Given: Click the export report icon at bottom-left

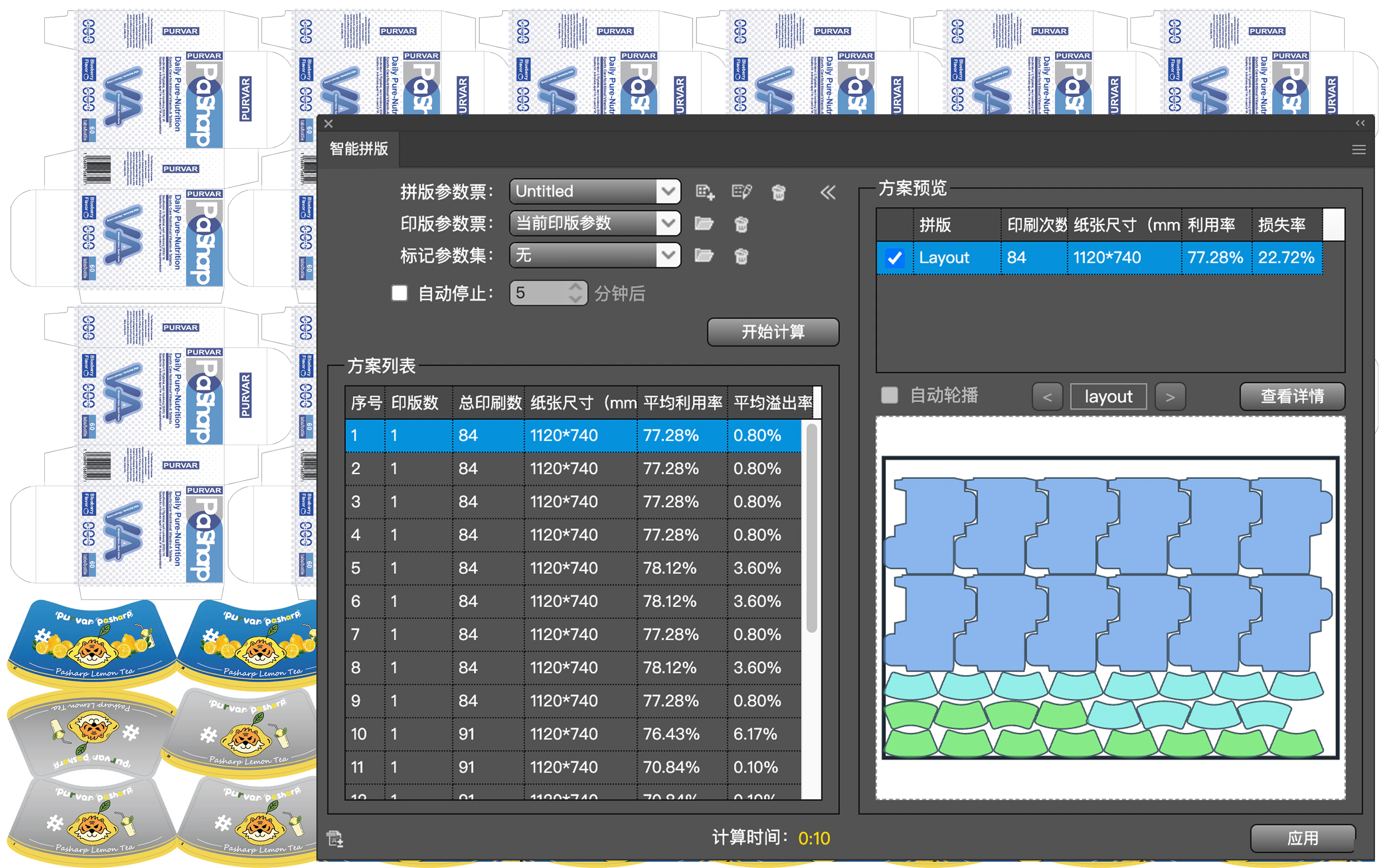Looking at the screenshot, I should coord(335,838).
